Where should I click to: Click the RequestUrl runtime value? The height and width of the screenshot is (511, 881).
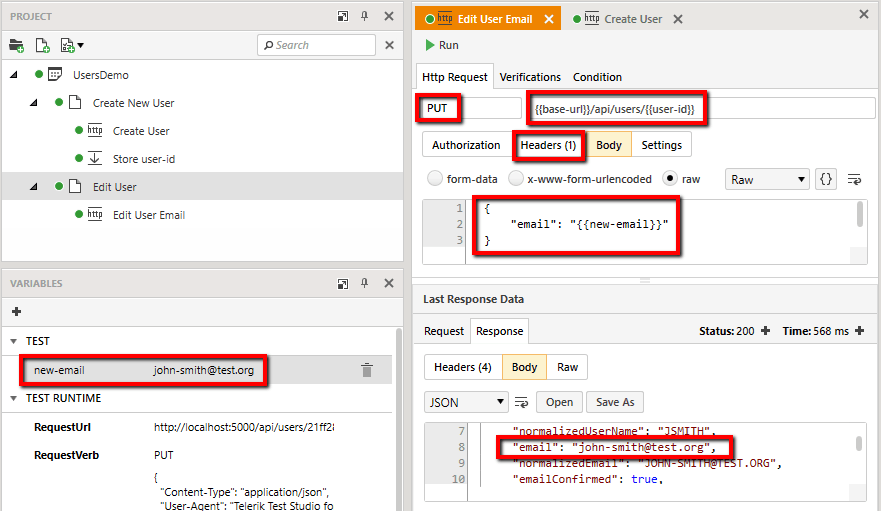pos(244,427)
